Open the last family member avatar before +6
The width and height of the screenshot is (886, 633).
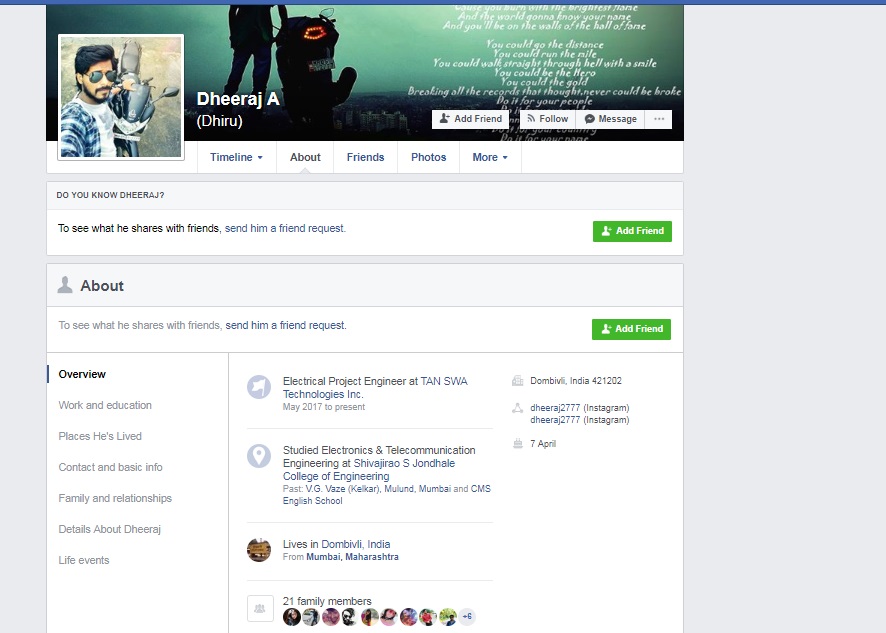448,617
